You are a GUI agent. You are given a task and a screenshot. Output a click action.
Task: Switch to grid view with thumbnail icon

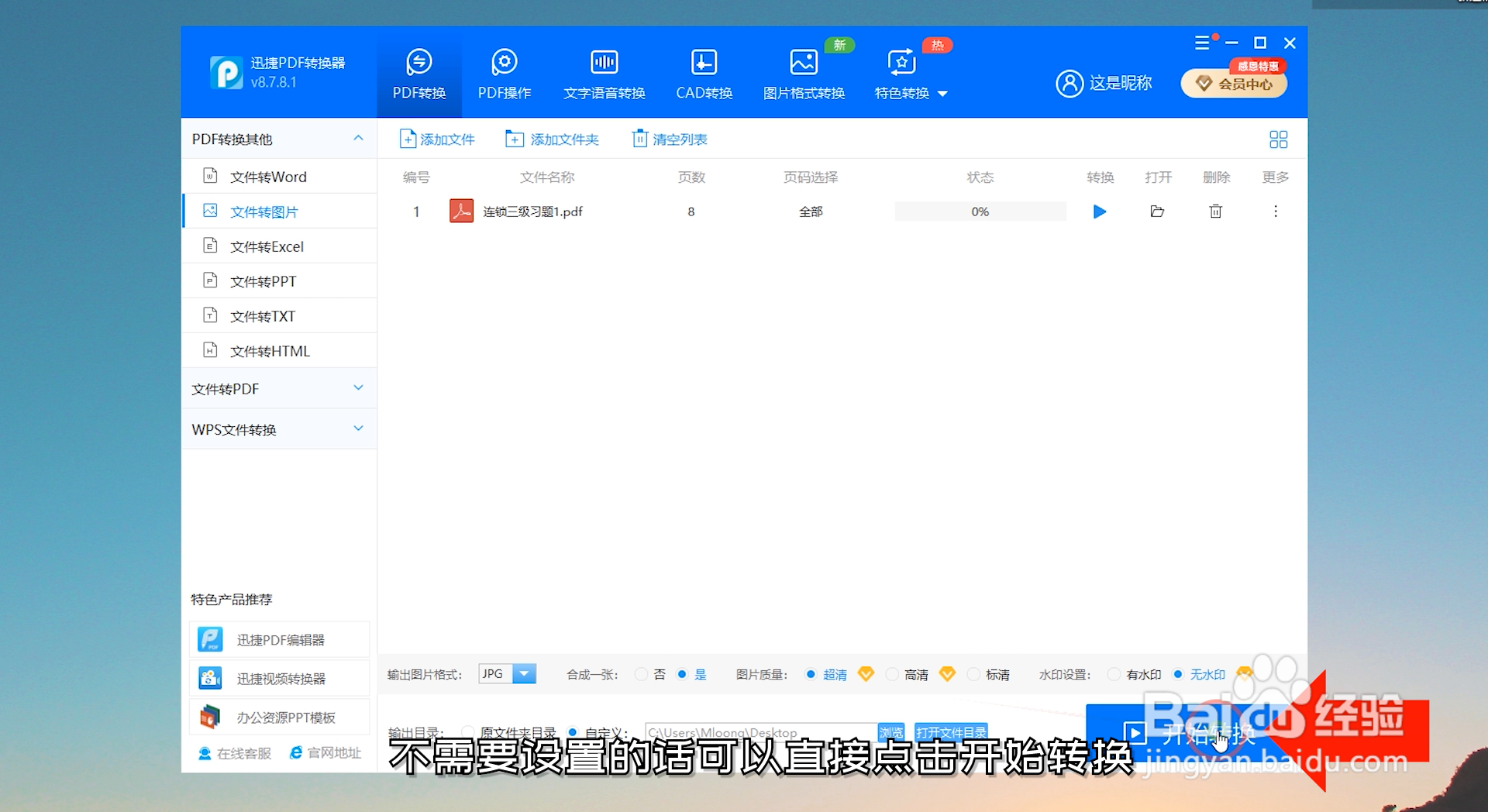[1278, 139]
